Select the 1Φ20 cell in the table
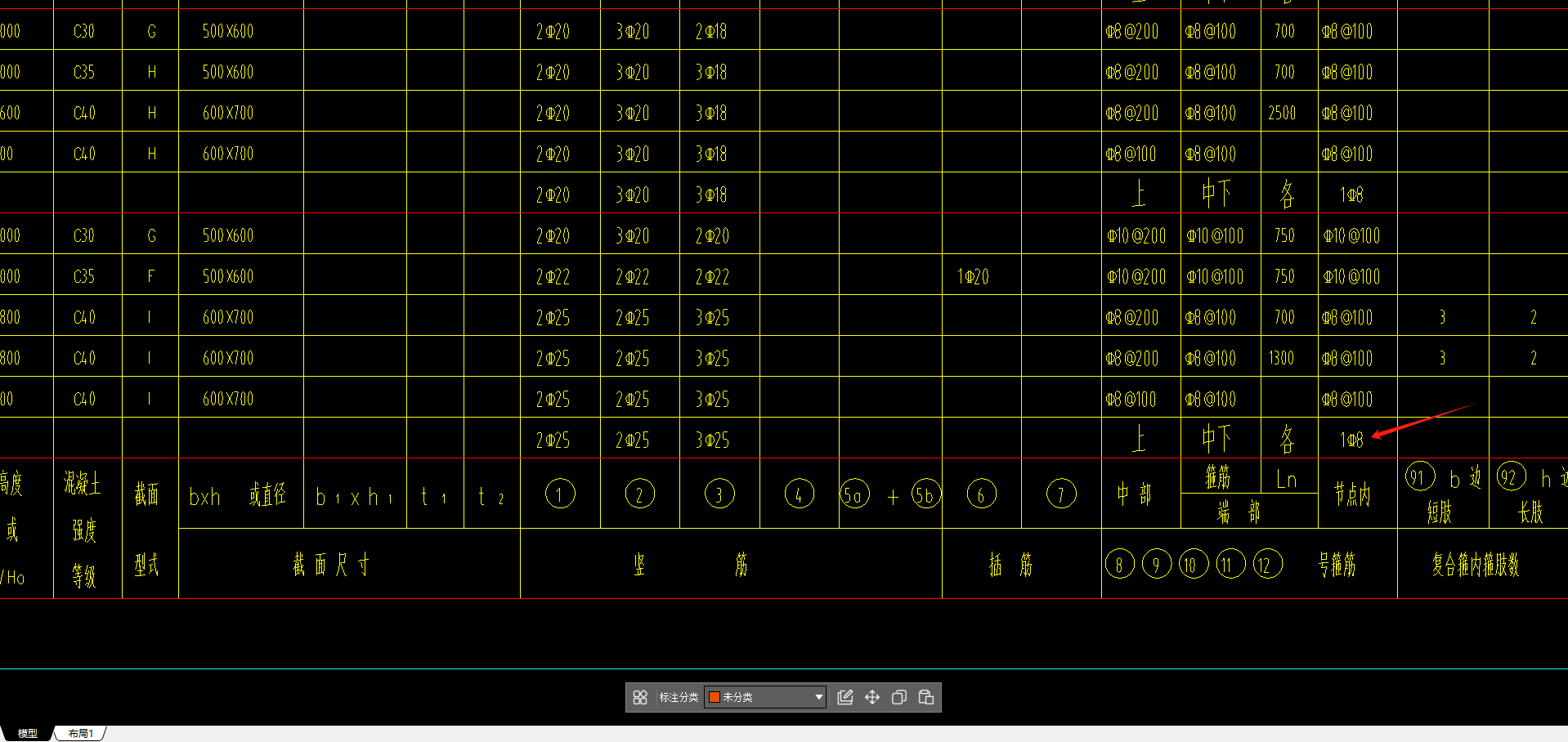Viewport: 1568px width, 742px height. (x=973, y=277)
